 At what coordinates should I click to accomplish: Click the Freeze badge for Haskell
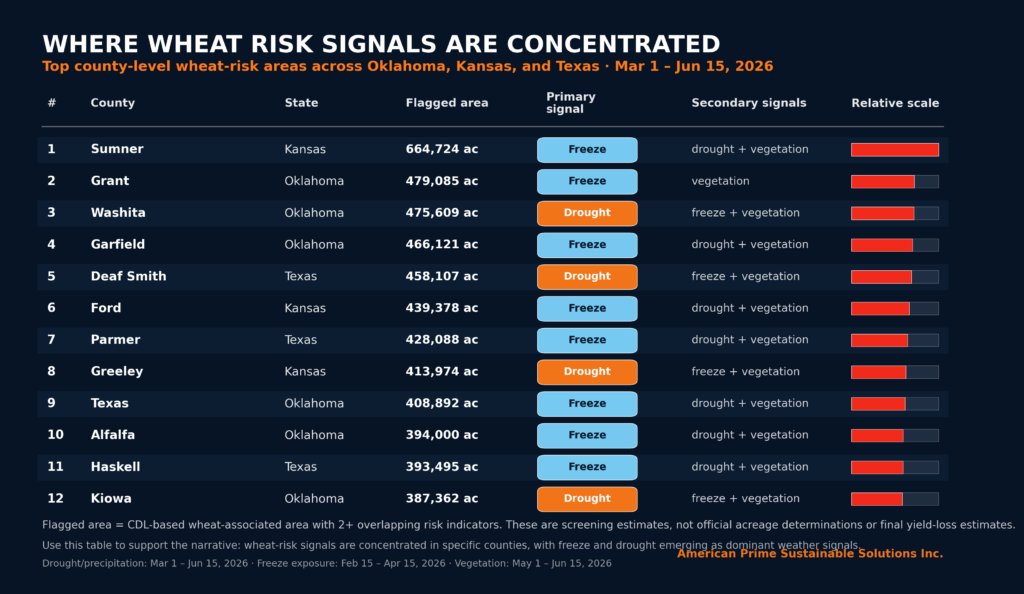(x=587, y=467)
